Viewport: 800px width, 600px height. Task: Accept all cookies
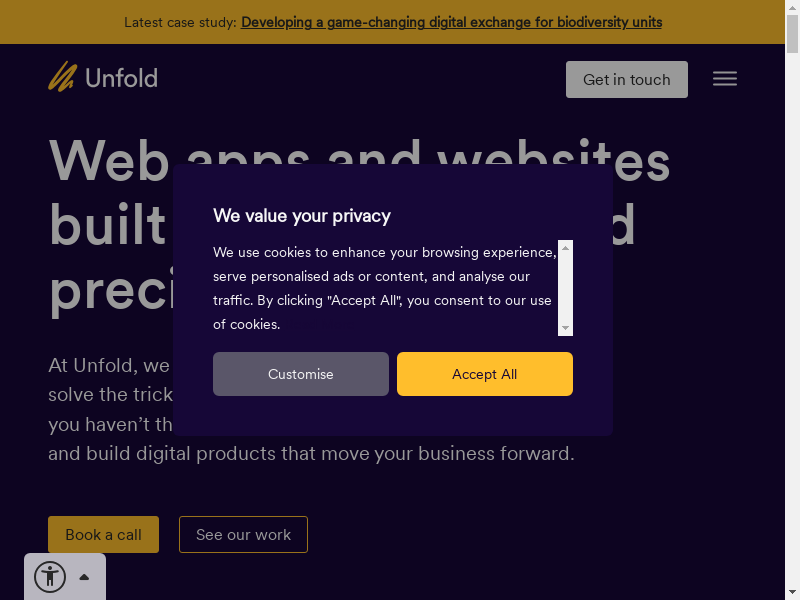[x=484, y=374]
